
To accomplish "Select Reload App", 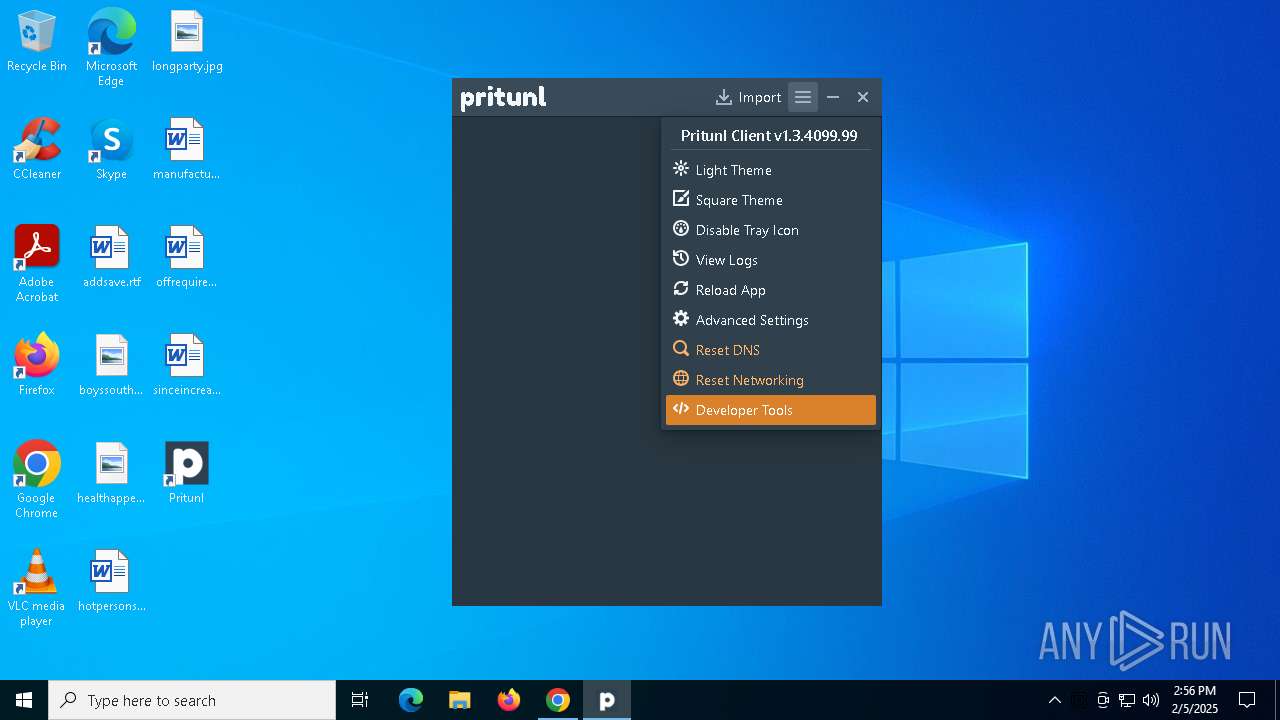I will click(x=771, y=290).
